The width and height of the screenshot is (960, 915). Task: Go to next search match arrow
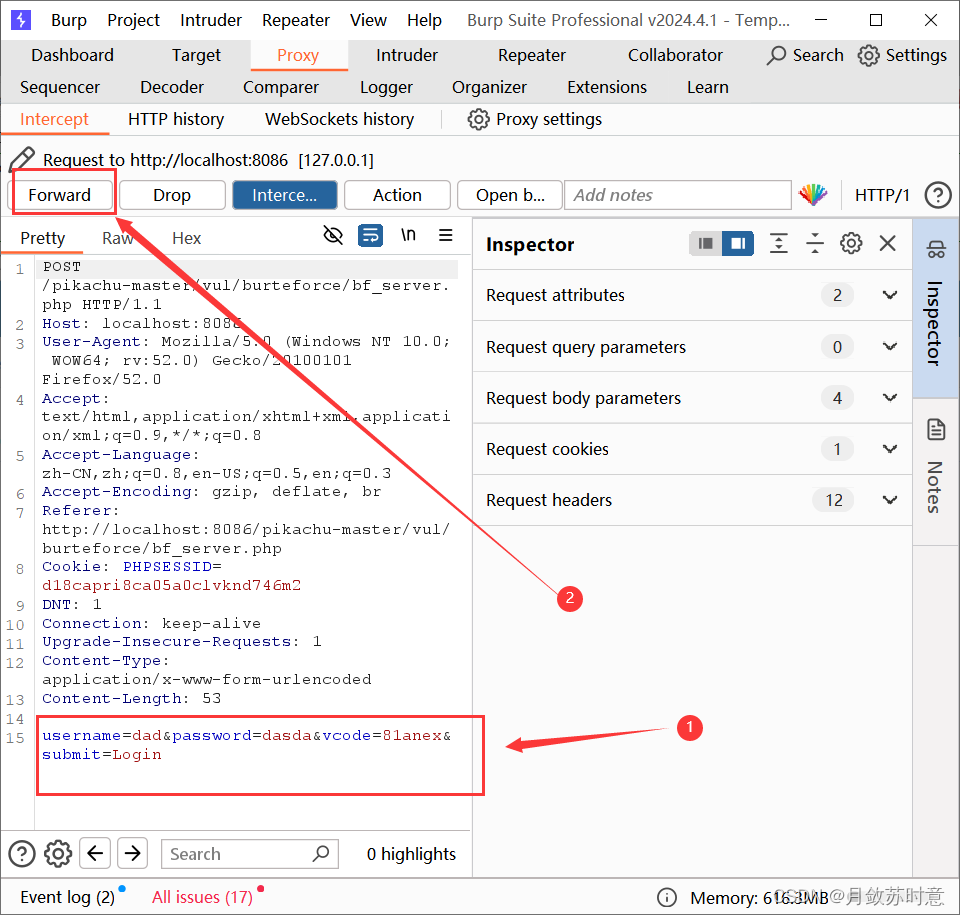coord(132,853)
